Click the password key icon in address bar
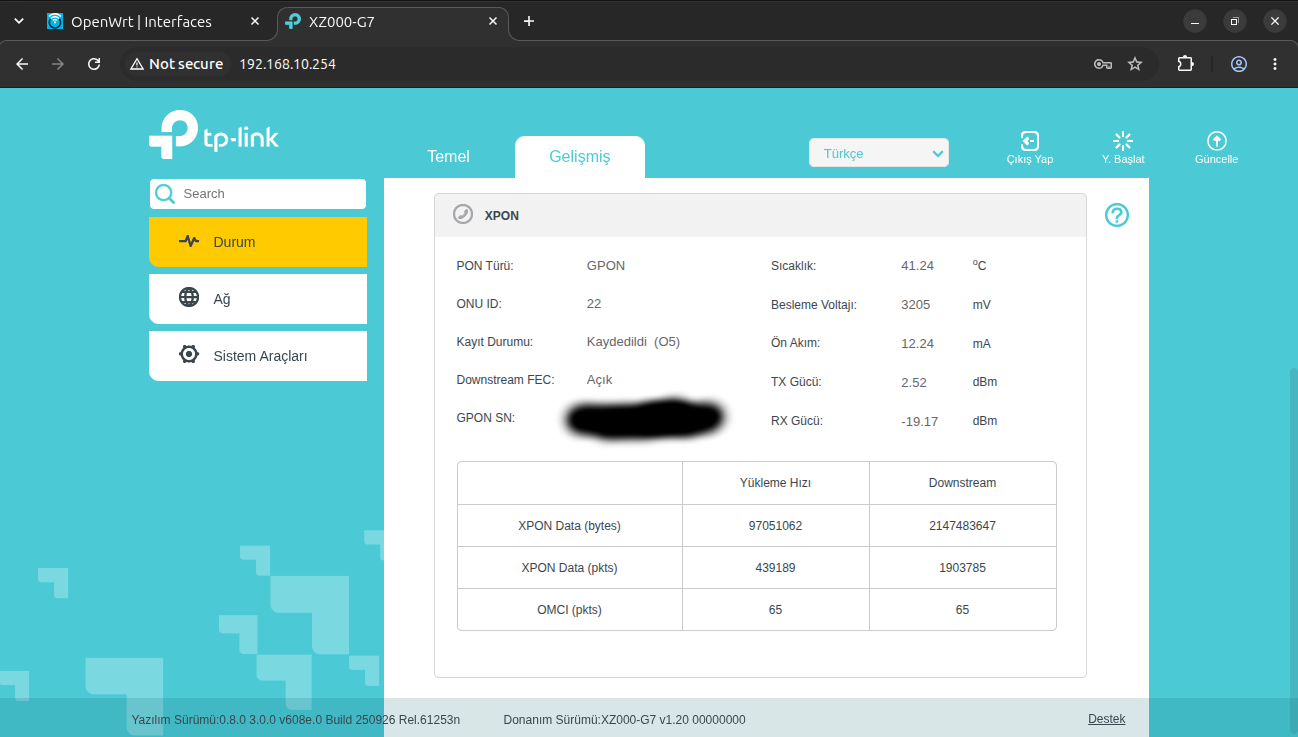1298x737 pixels. click(1103, 64)
